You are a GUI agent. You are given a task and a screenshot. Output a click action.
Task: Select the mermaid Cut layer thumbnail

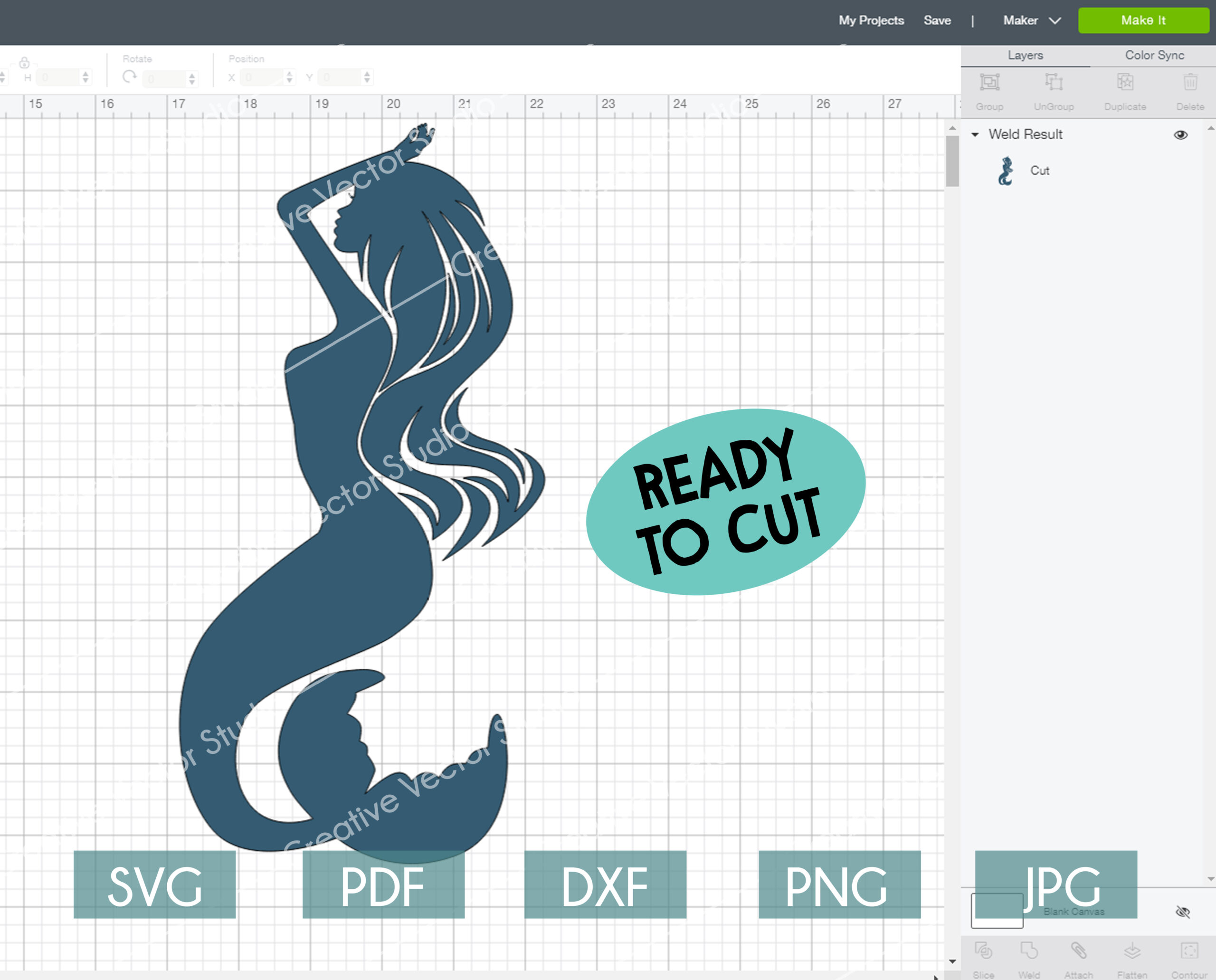point(1006,171)
